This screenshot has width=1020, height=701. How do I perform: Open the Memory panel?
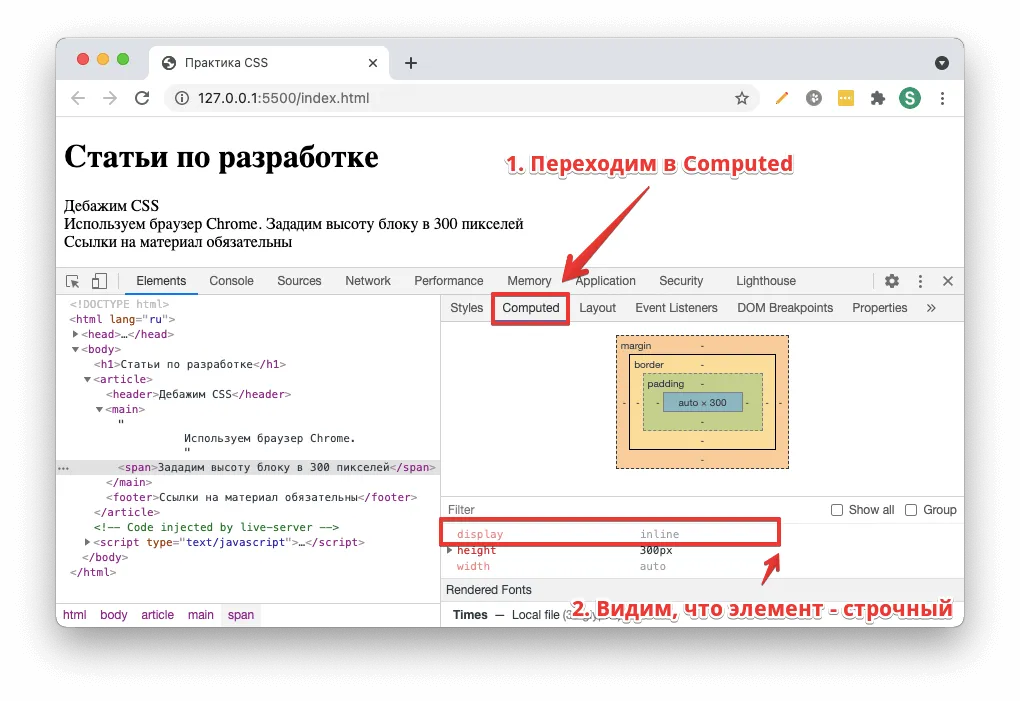[x=529, y=281]
